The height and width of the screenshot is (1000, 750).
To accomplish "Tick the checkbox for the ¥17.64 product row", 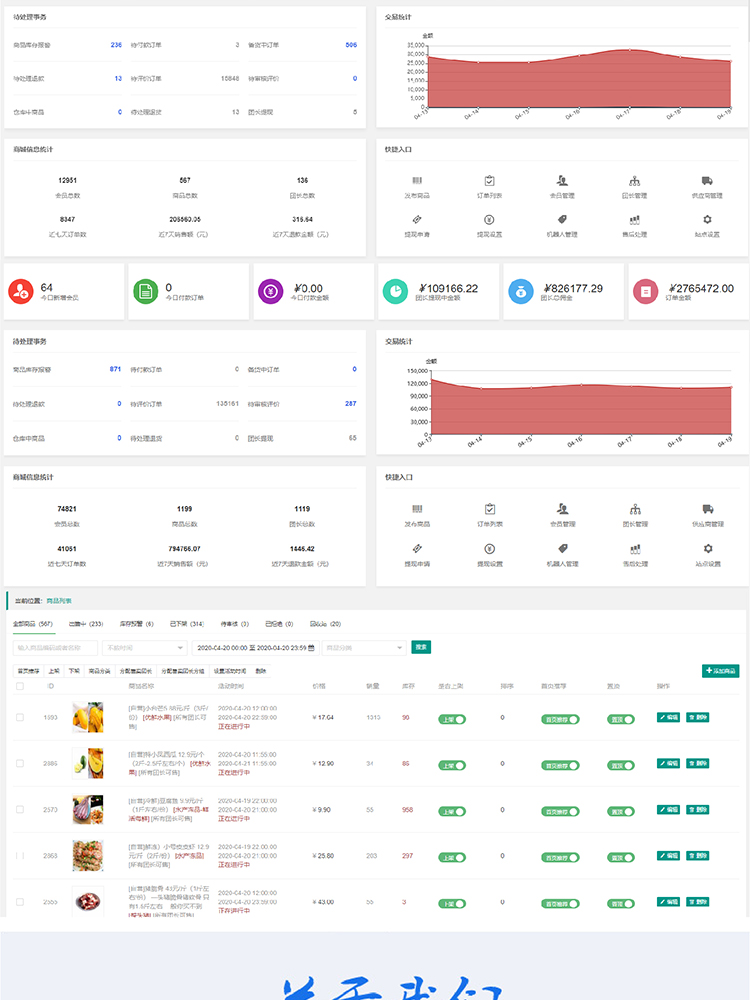I will 20,717.
